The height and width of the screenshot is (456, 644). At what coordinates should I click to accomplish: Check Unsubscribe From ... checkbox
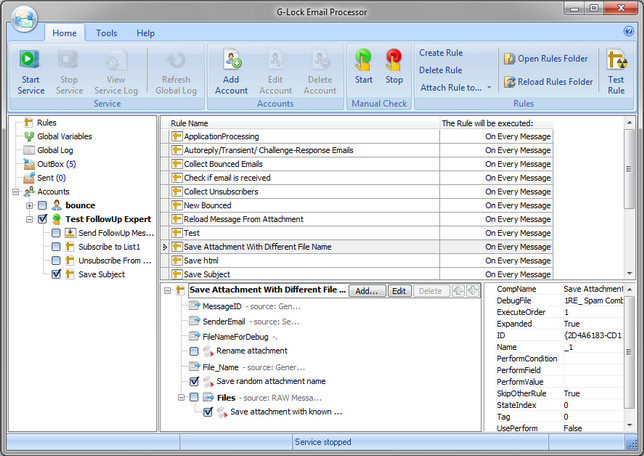56,260
